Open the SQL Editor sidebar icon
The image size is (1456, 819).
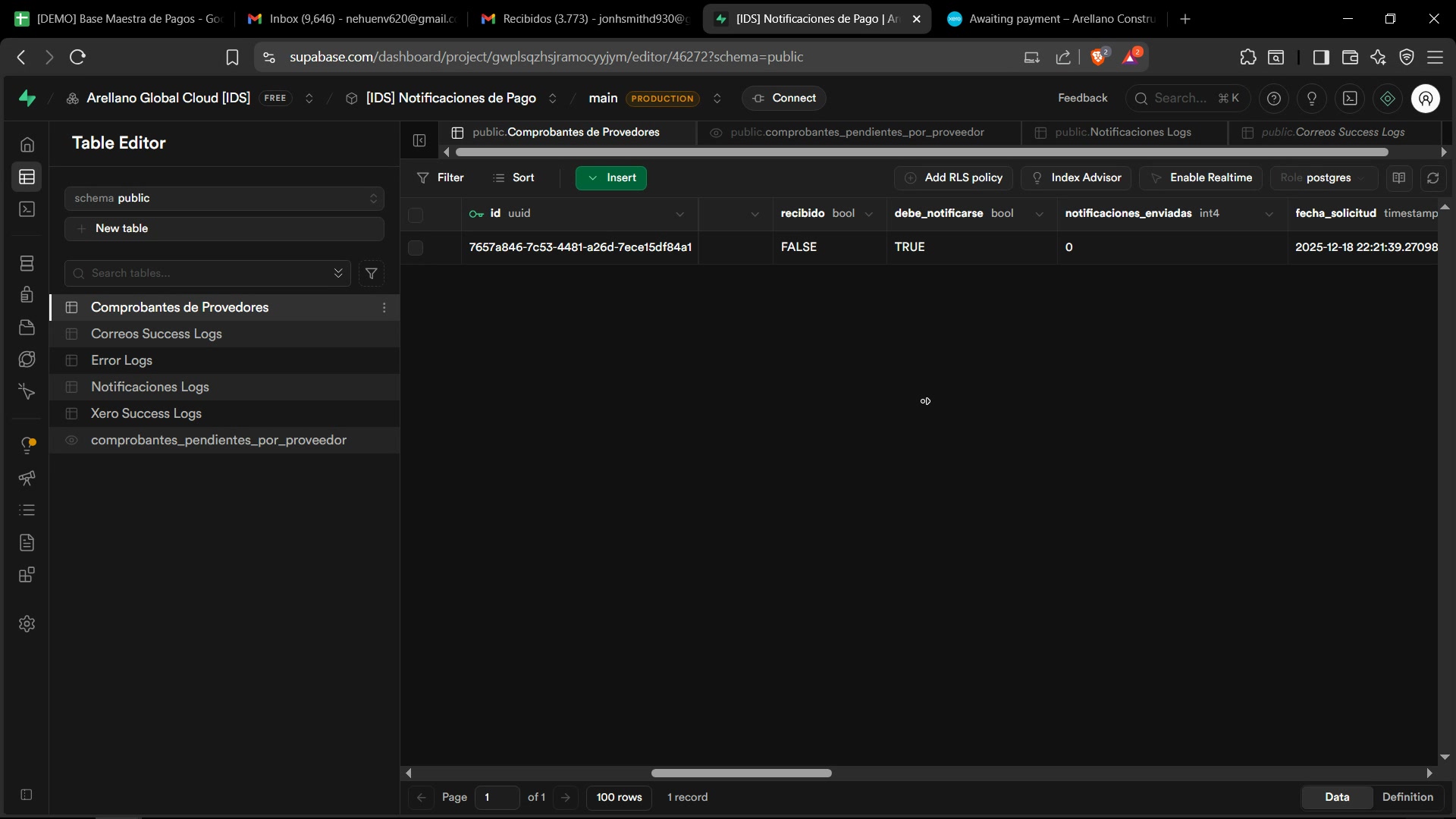(x=27, y=209)
